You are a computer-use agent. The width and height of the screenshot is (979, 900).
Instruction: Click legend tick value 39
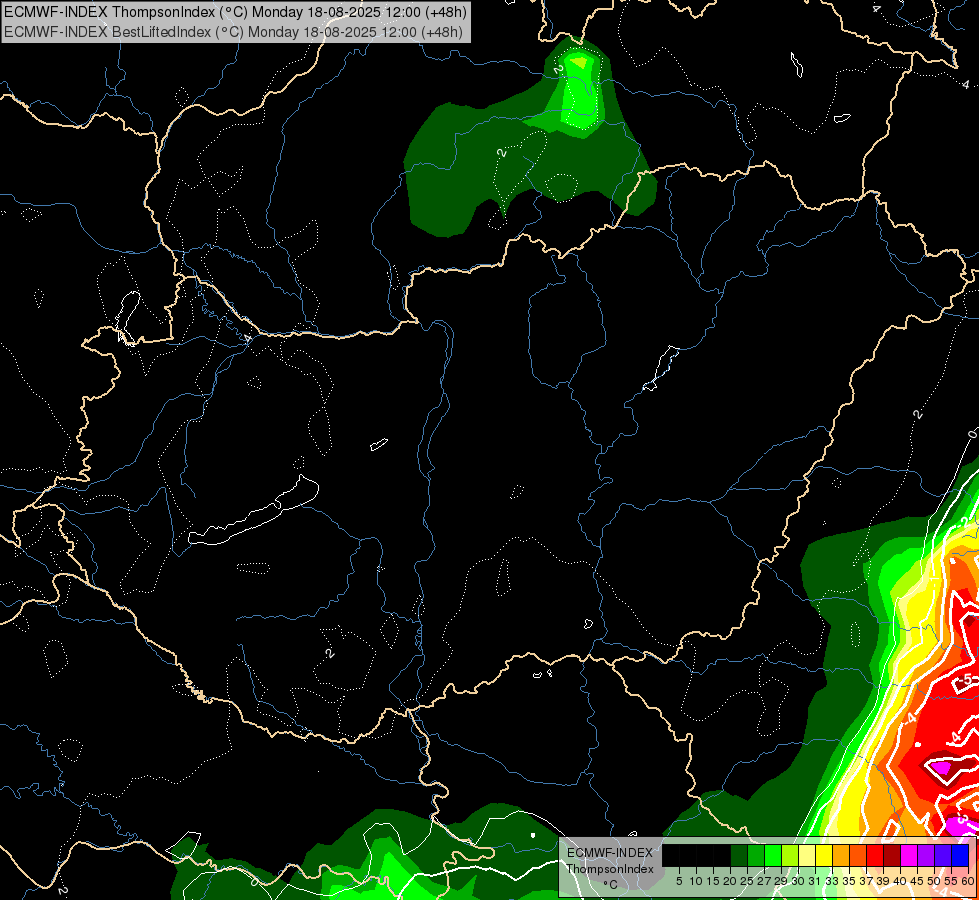click(x=883, y=881)
